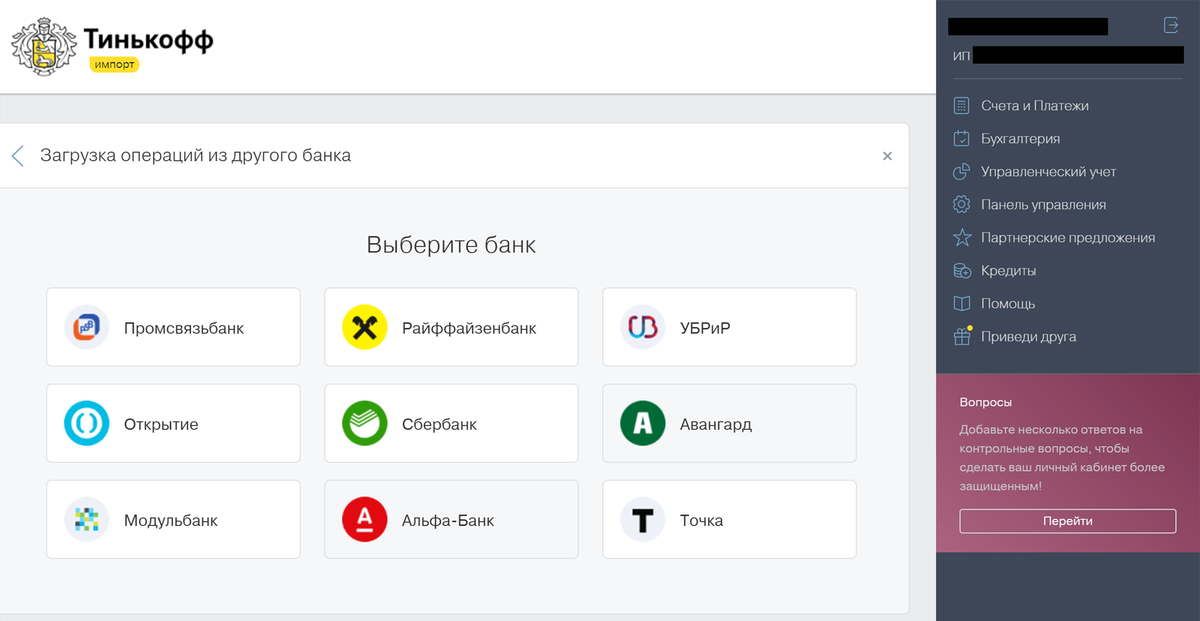Choose the bank named Открытие

(173, 423)
